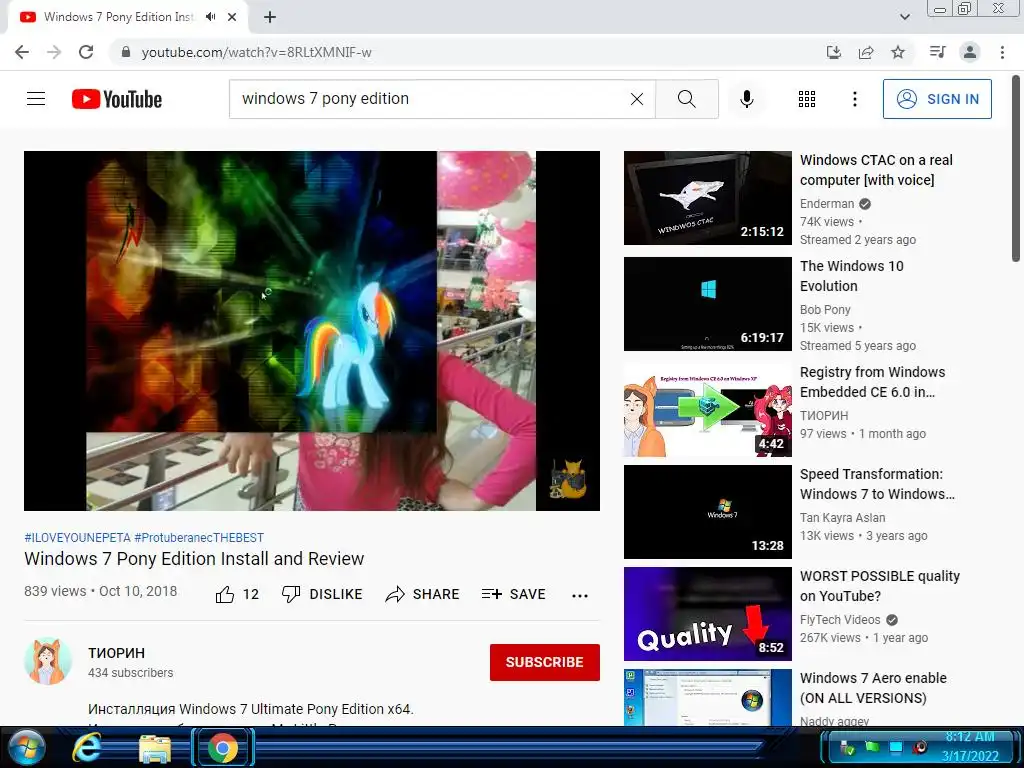Screen dimensions: 1024x768
Task: Open Registry from Windows Embedded CE thumbnail
Action: pos(707,409)
